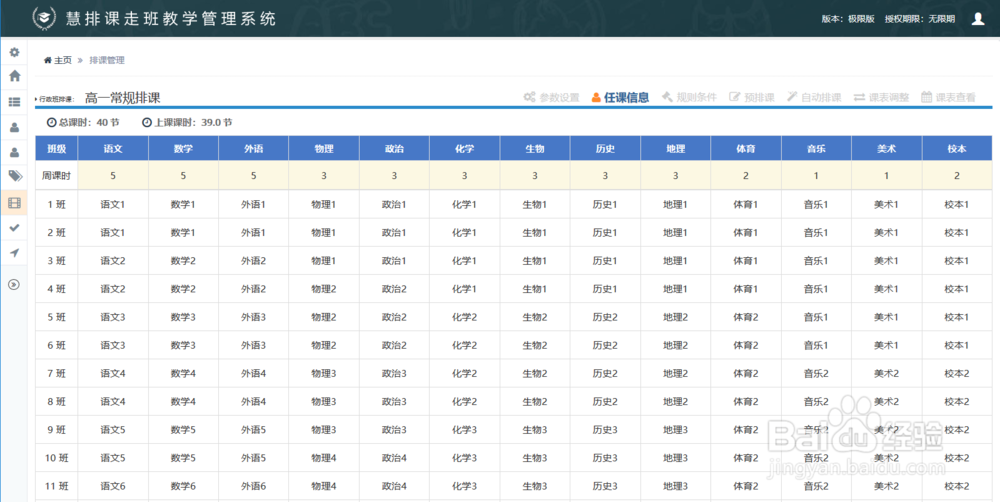1000x502 pixels.
Task: Go to the home icon in sidebar
Action: tap(14, 76)
